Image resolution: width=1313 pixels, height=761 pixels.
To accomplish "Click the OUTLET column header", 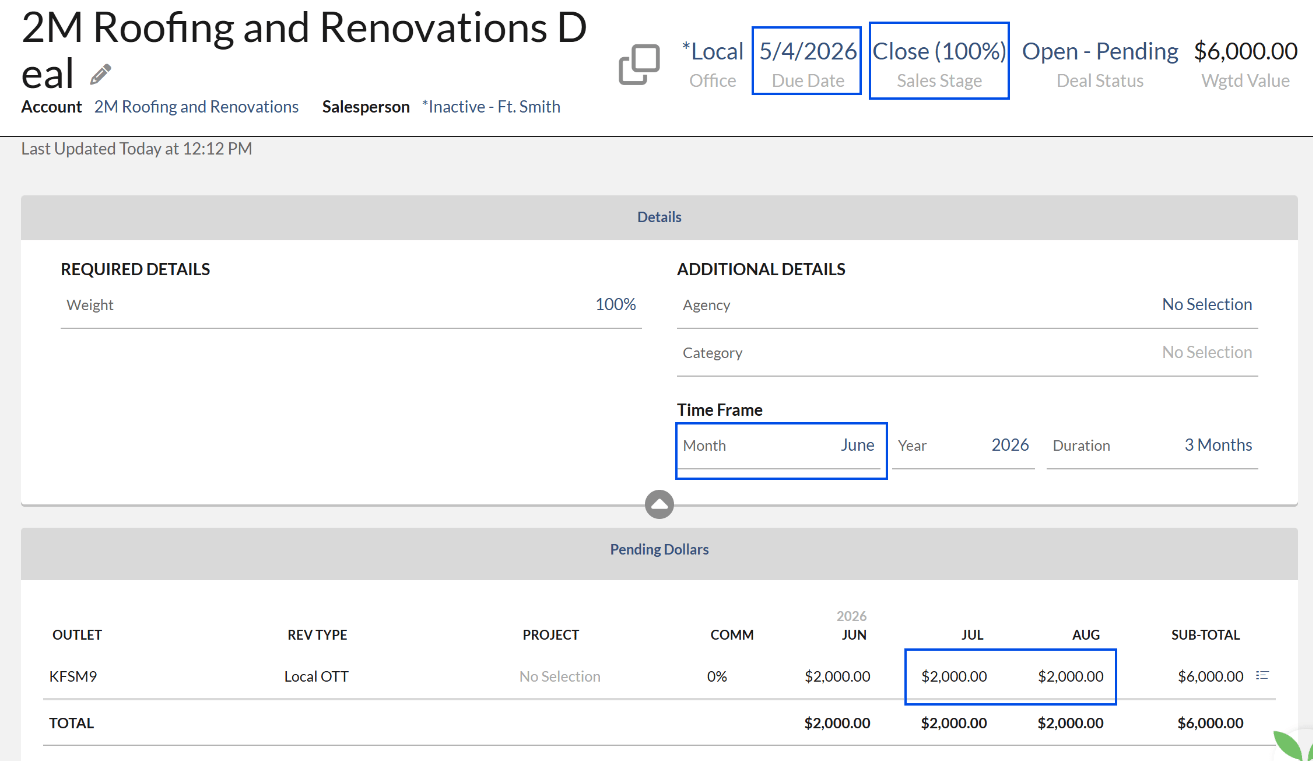I will tap(77, 635).
